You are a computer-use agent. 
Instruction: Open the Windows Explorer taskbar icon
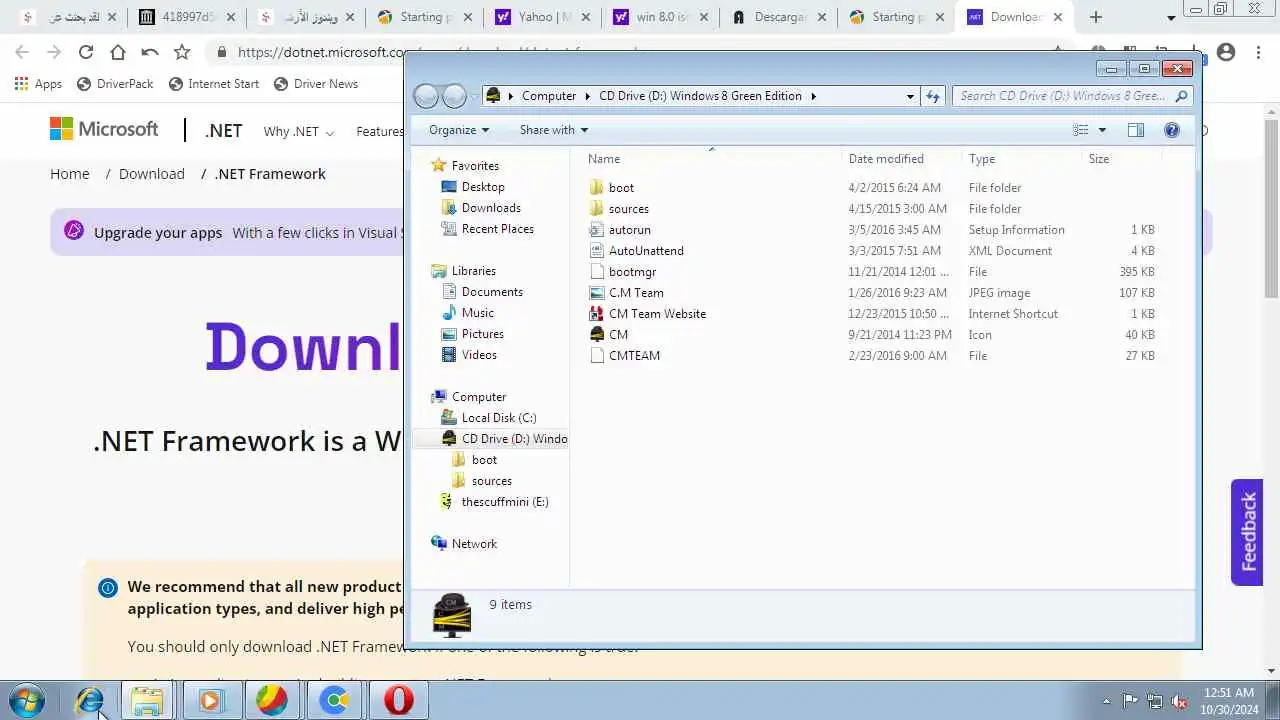tap(147, 701)
